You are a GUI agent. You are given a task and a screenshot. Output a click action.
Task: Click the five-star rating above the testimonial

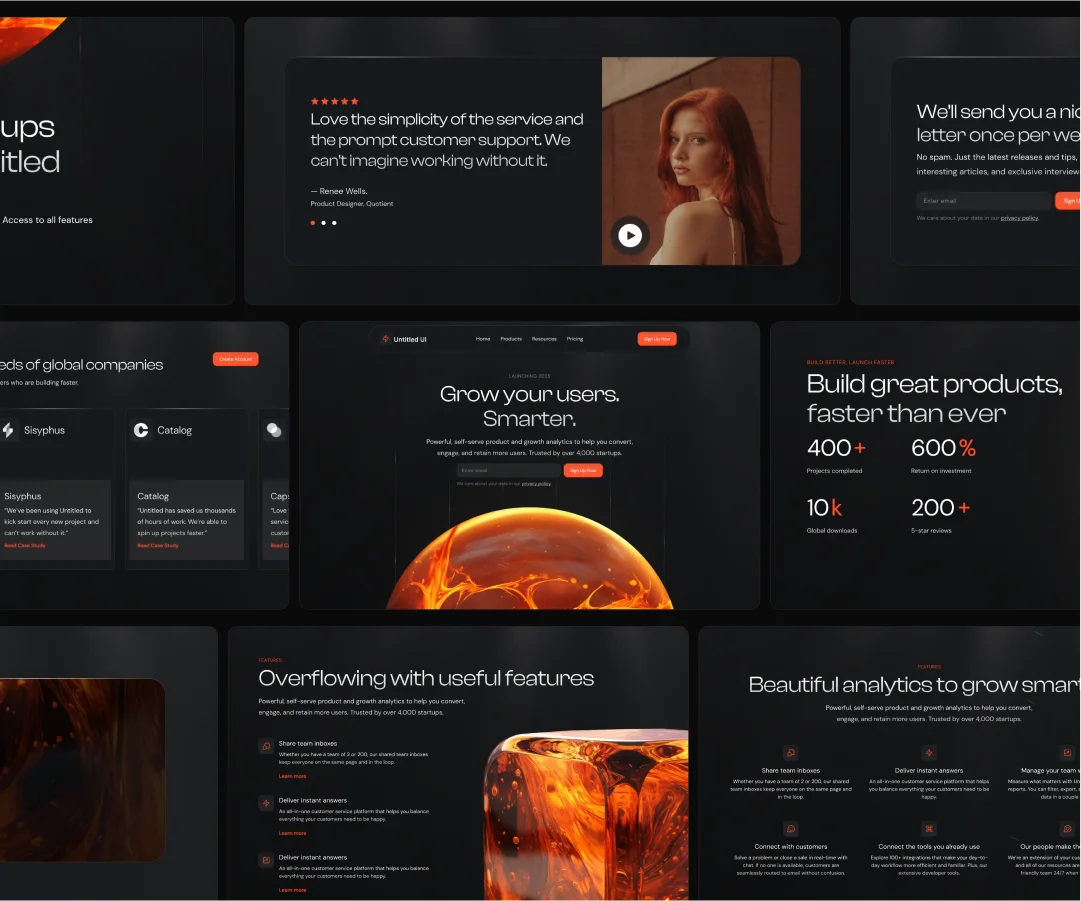click(334, 101)
